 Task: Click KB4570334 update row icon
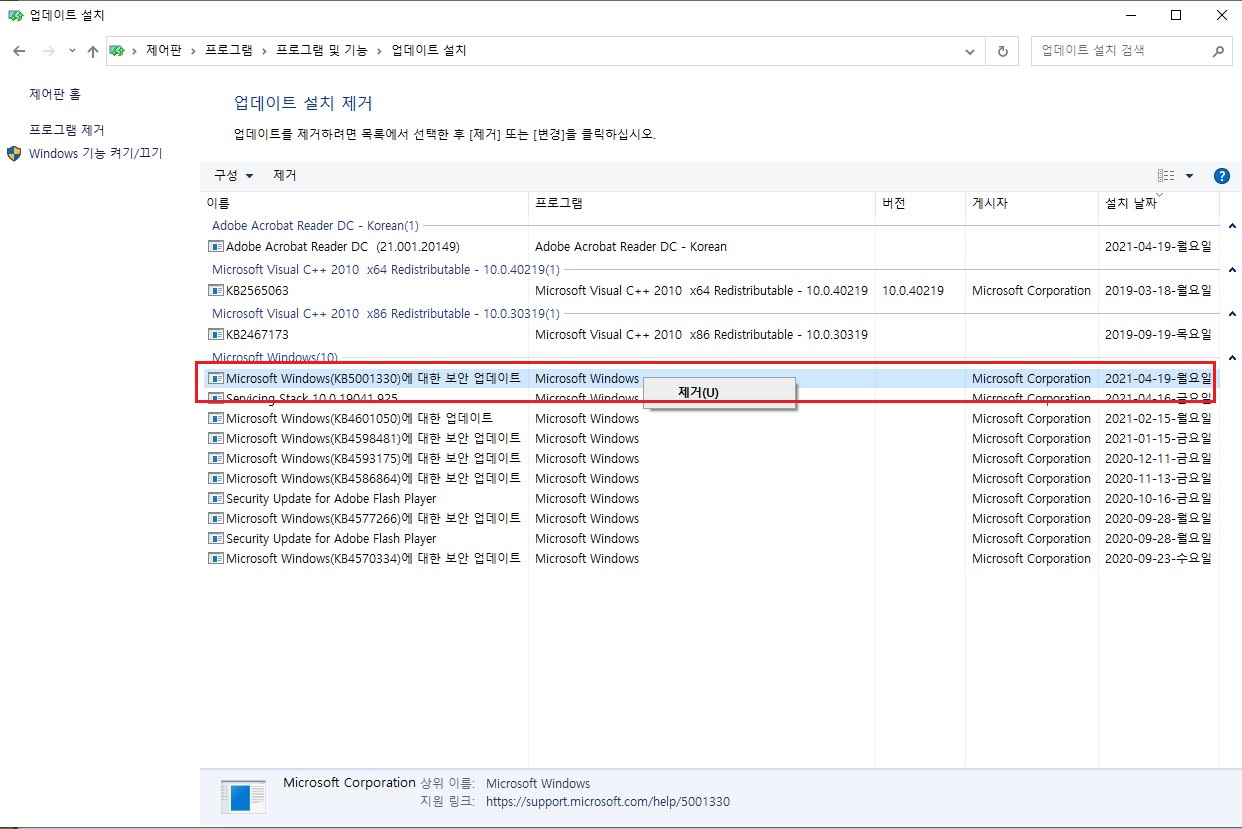click(215, 558)
